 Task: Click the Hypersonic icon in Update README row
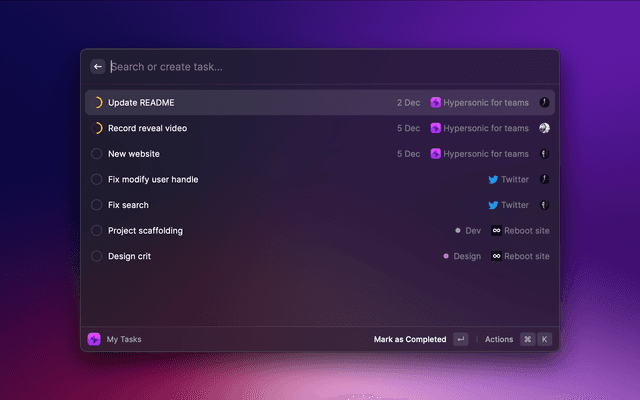[436, 102]
